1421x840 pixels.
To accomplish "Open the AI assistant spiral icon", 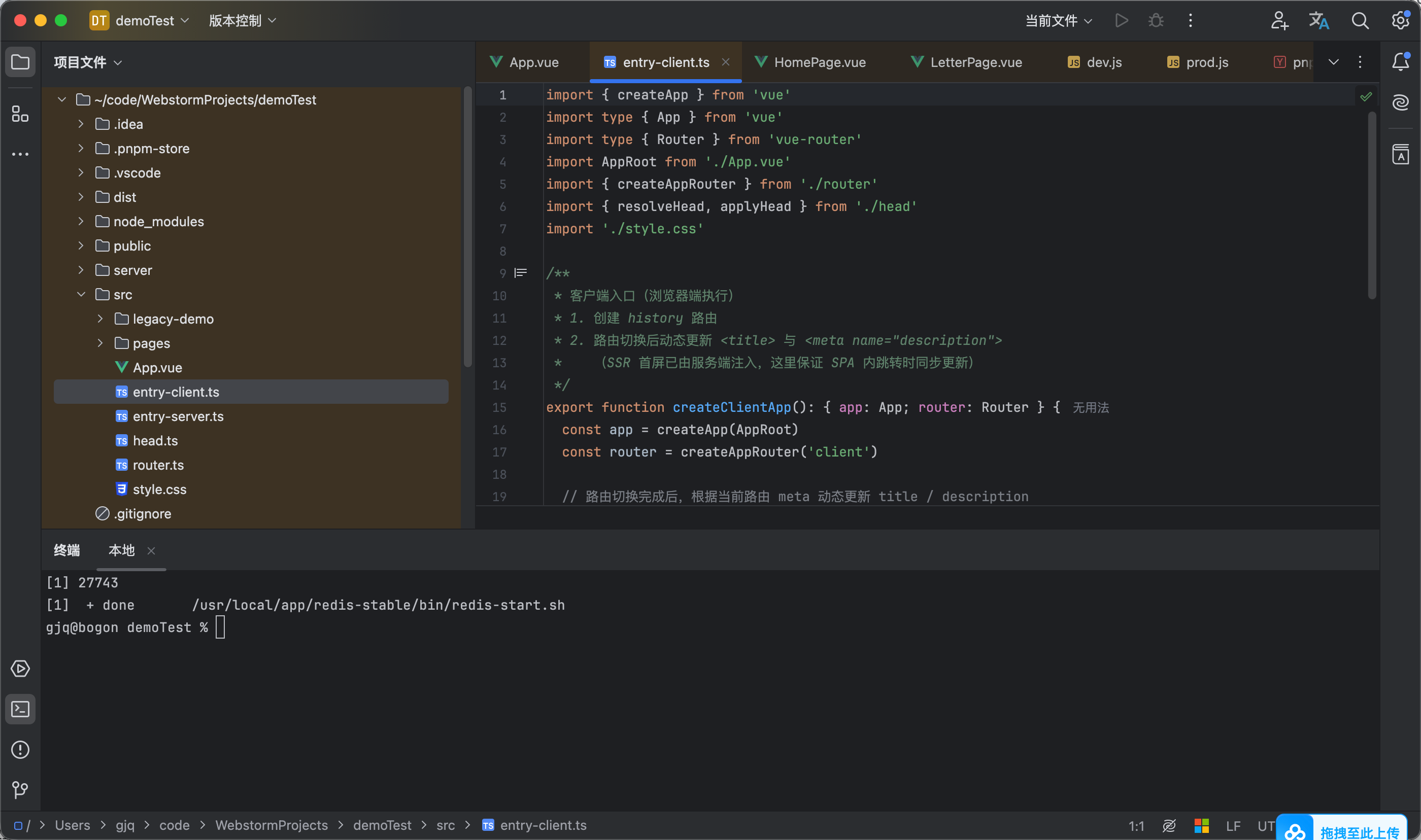I will click(1401, 102).
